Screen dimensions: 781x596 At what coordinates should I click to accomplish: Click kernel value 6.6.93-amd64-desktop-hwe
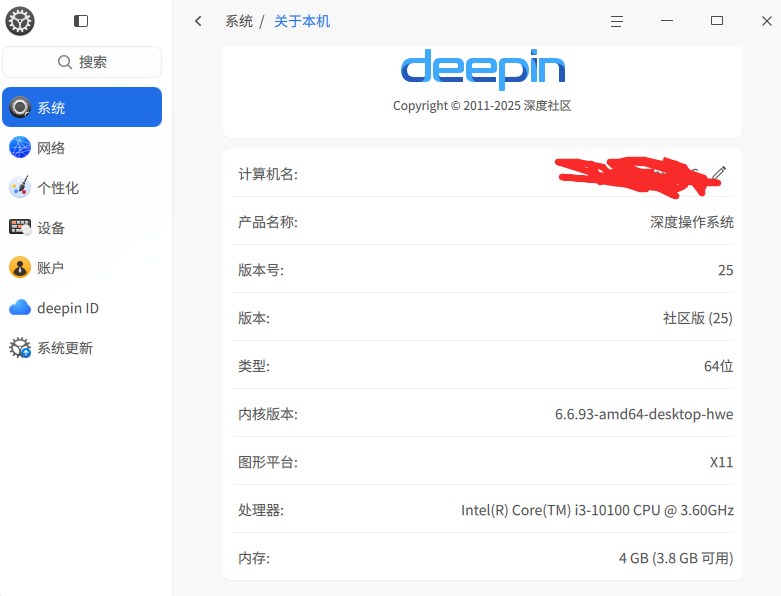tap(644, 414)
